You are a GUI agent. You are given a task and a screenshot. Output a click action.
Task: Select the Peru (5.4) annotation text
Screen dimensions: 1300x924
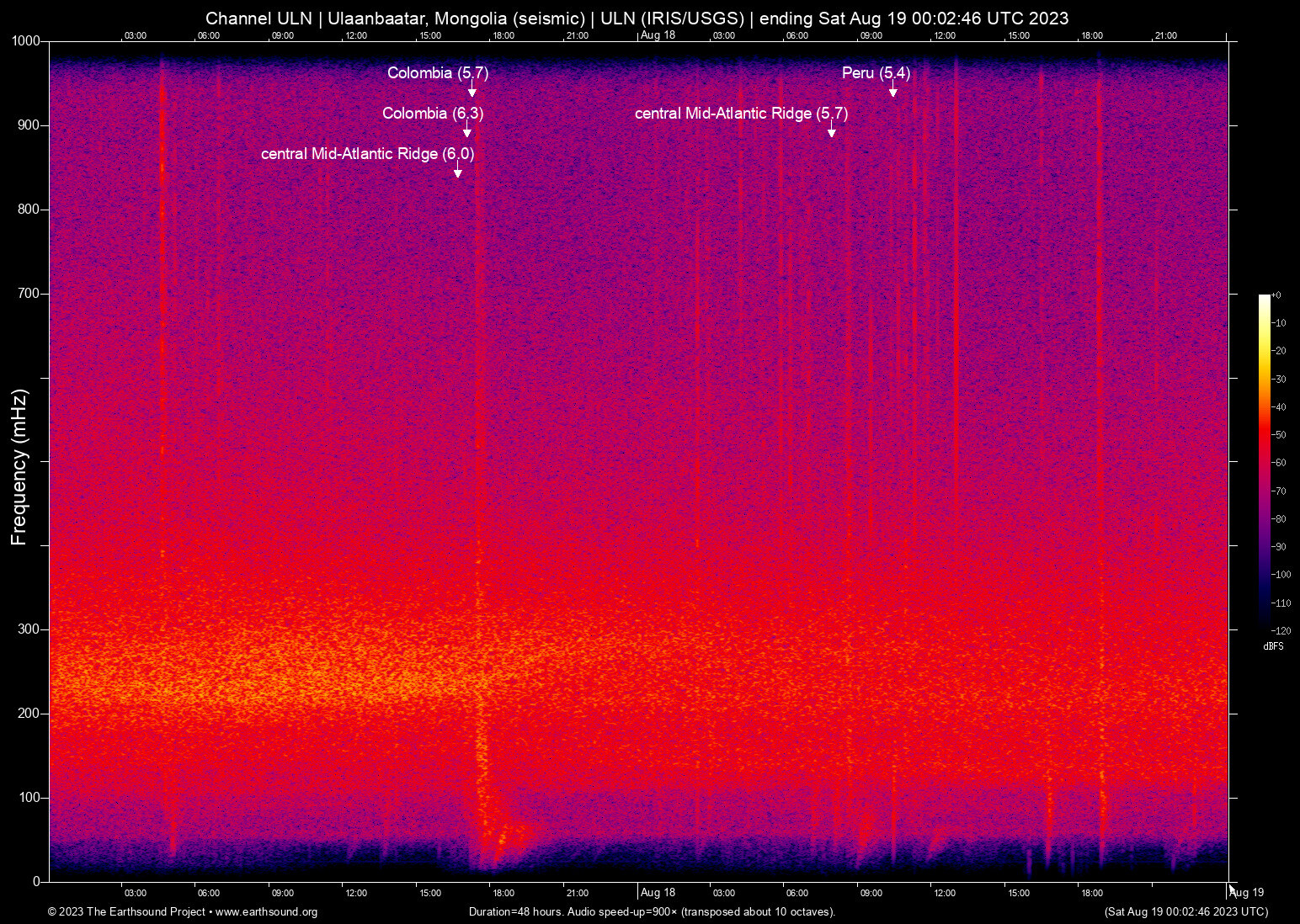[x=876, y=73]
